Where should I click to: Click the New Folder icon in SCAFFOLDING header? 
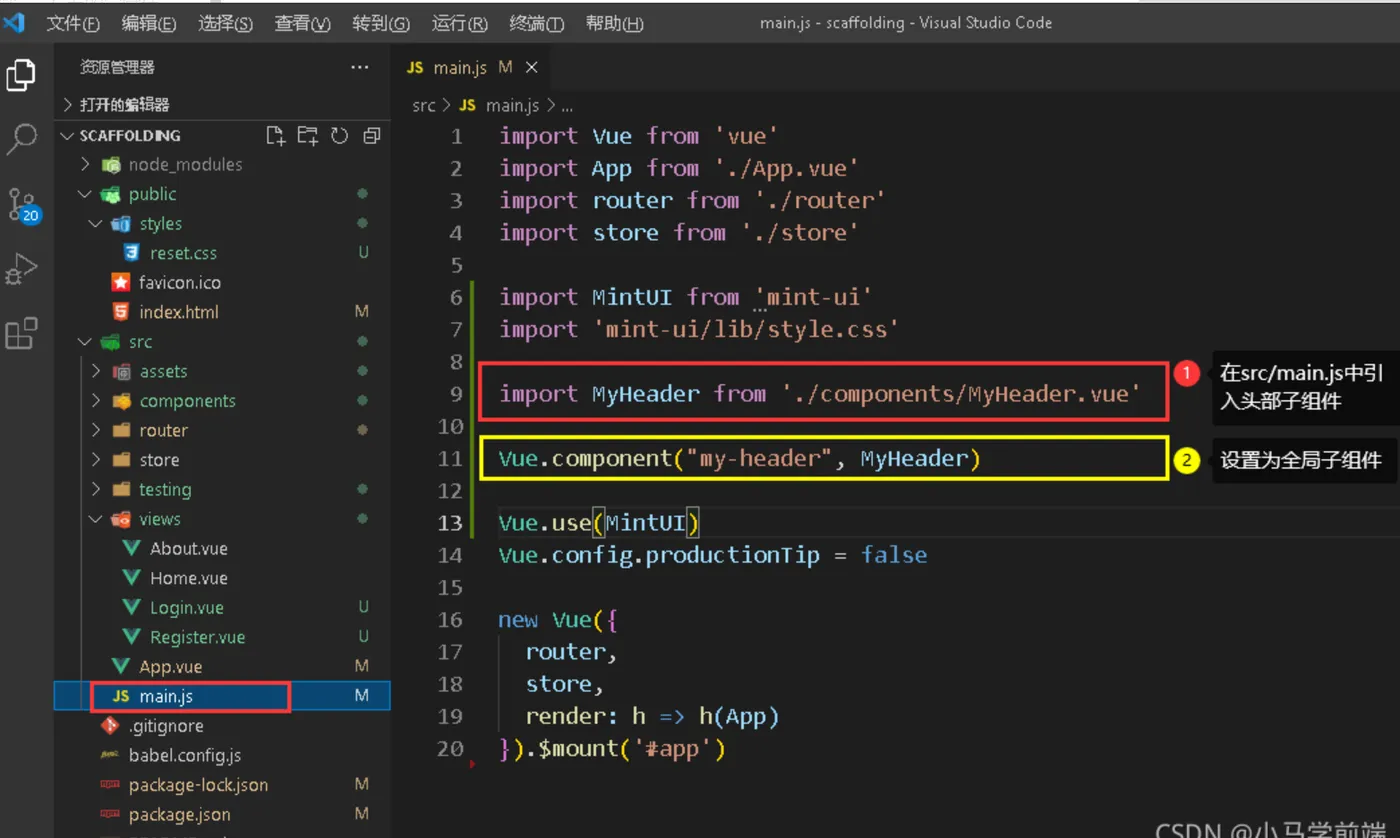[308, 135]
